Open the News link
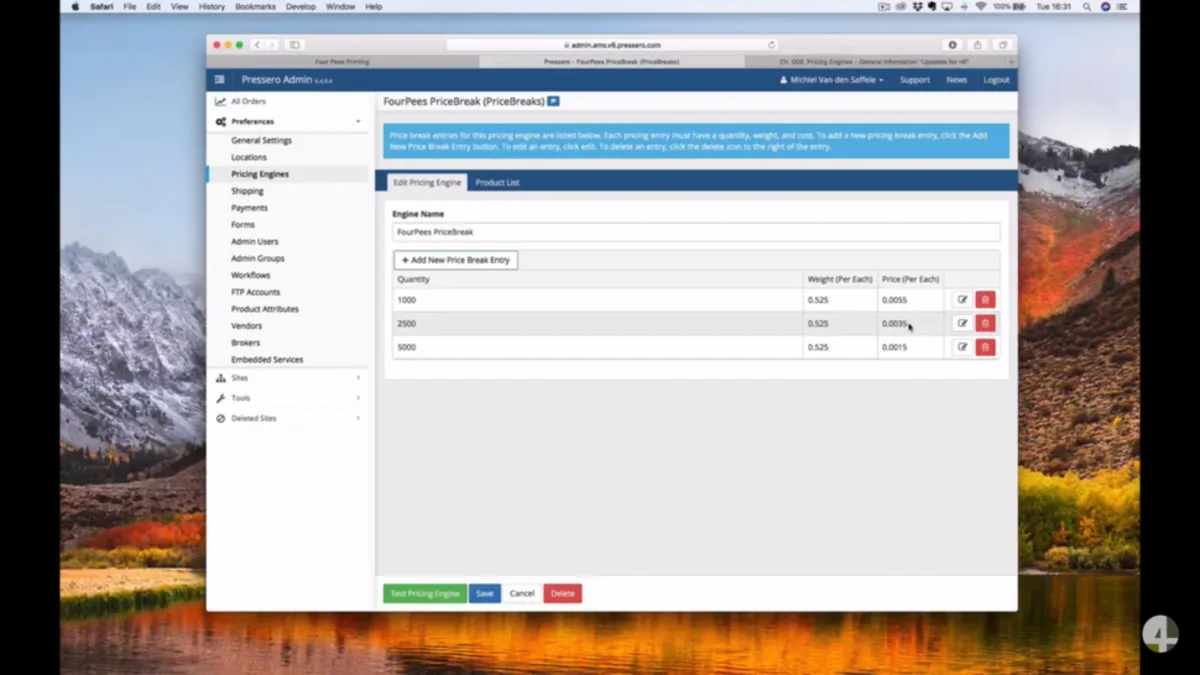Screen dimensions: 1200x675 pyautogui.click(x=956, y=80)
